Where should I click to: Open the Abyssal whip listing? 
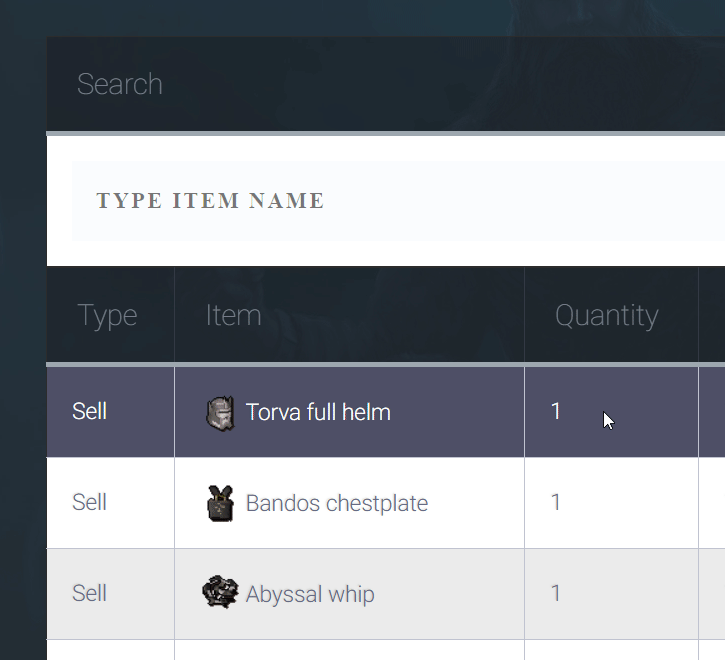tap(310, 594)
